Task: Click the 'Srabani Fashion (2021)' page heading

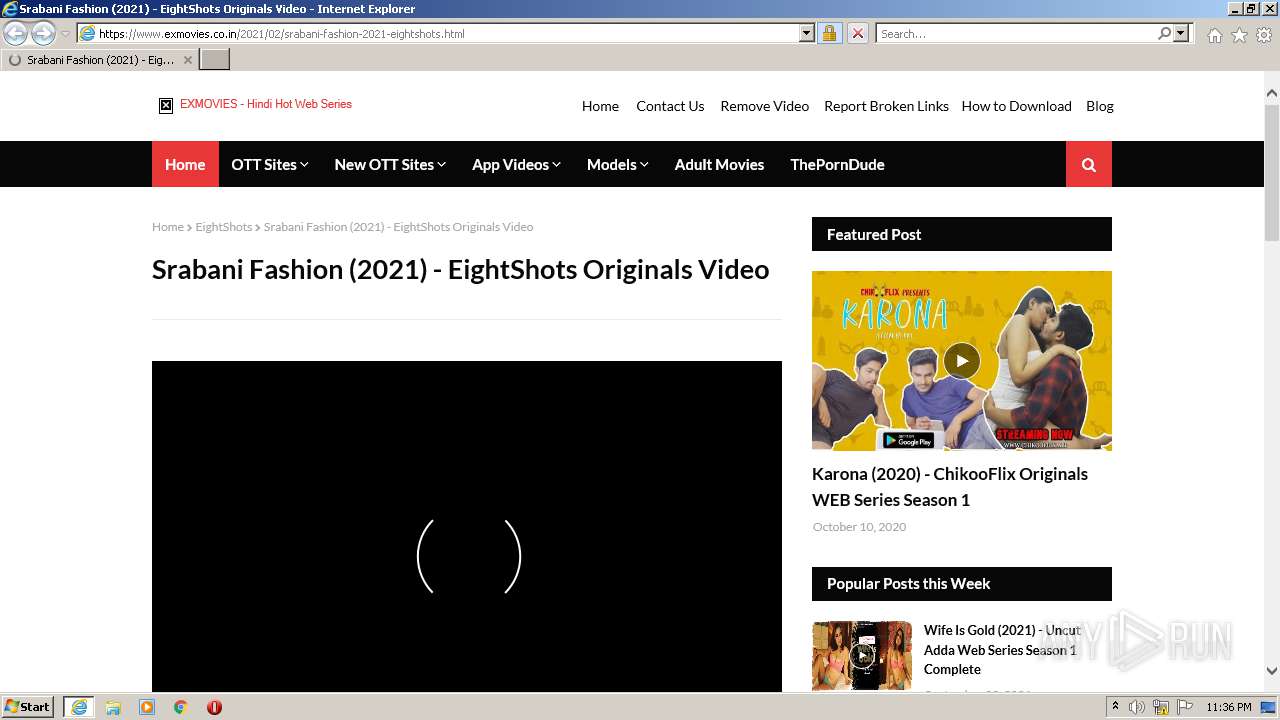Action: click(x=461, y=270)
